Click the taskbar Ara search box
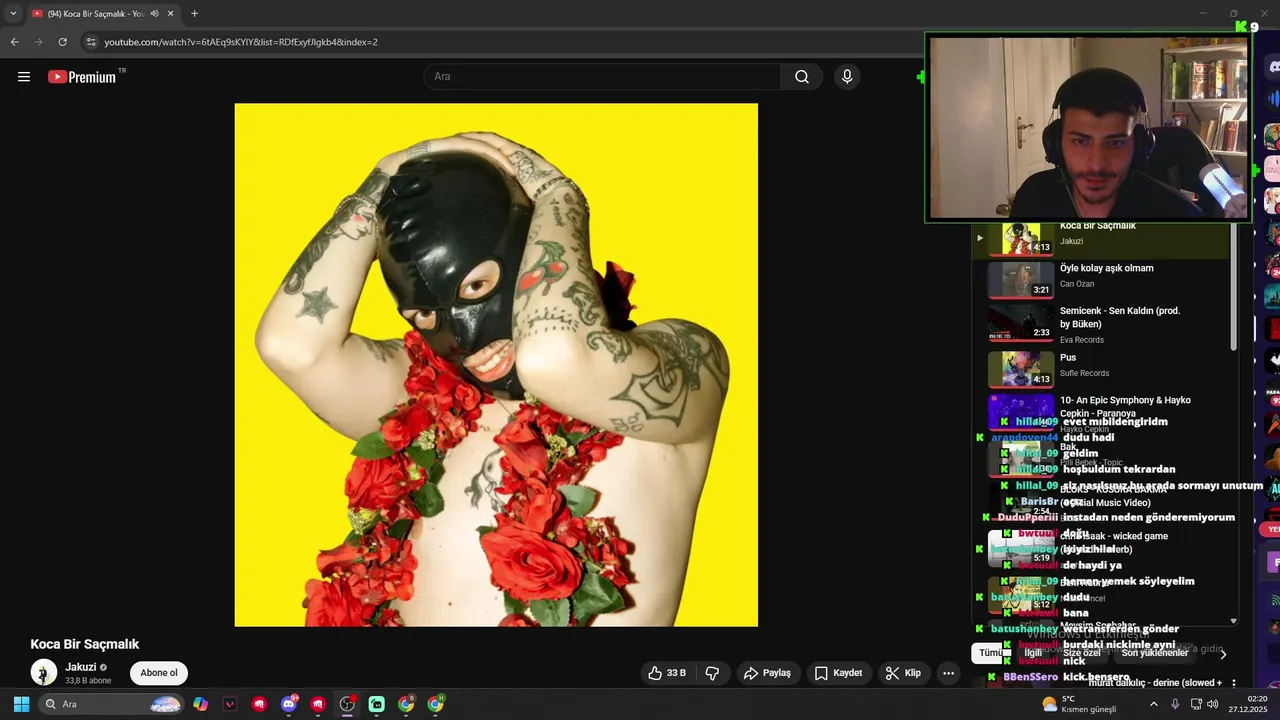This screenshot has width=1280, height=720. point(112,704)
